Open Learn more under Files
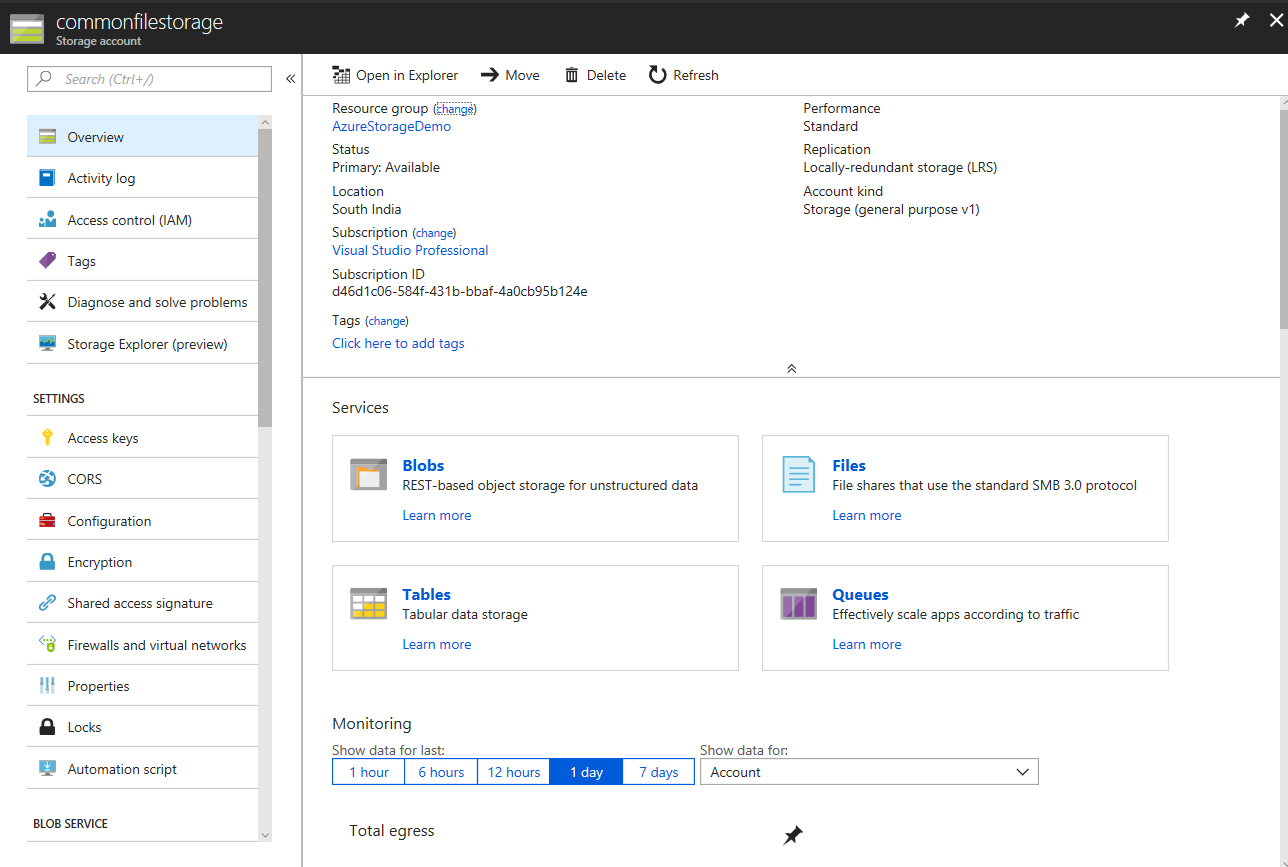The width and height of the screenshot is (1288, 867). [866, 515]
